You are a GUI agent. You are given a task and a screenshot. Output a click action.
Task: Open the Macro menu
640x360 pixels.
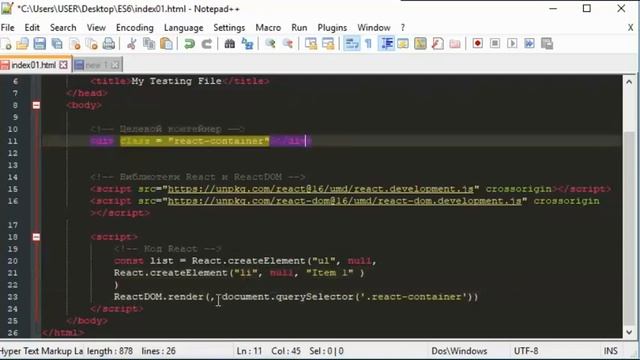point(268,27)
